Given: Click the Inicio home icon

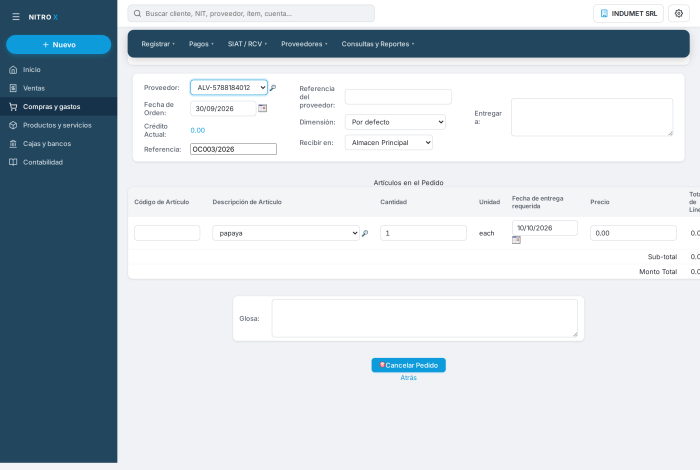Looking at the screenshot, I should pyautogui.click(x=13, y=70).
